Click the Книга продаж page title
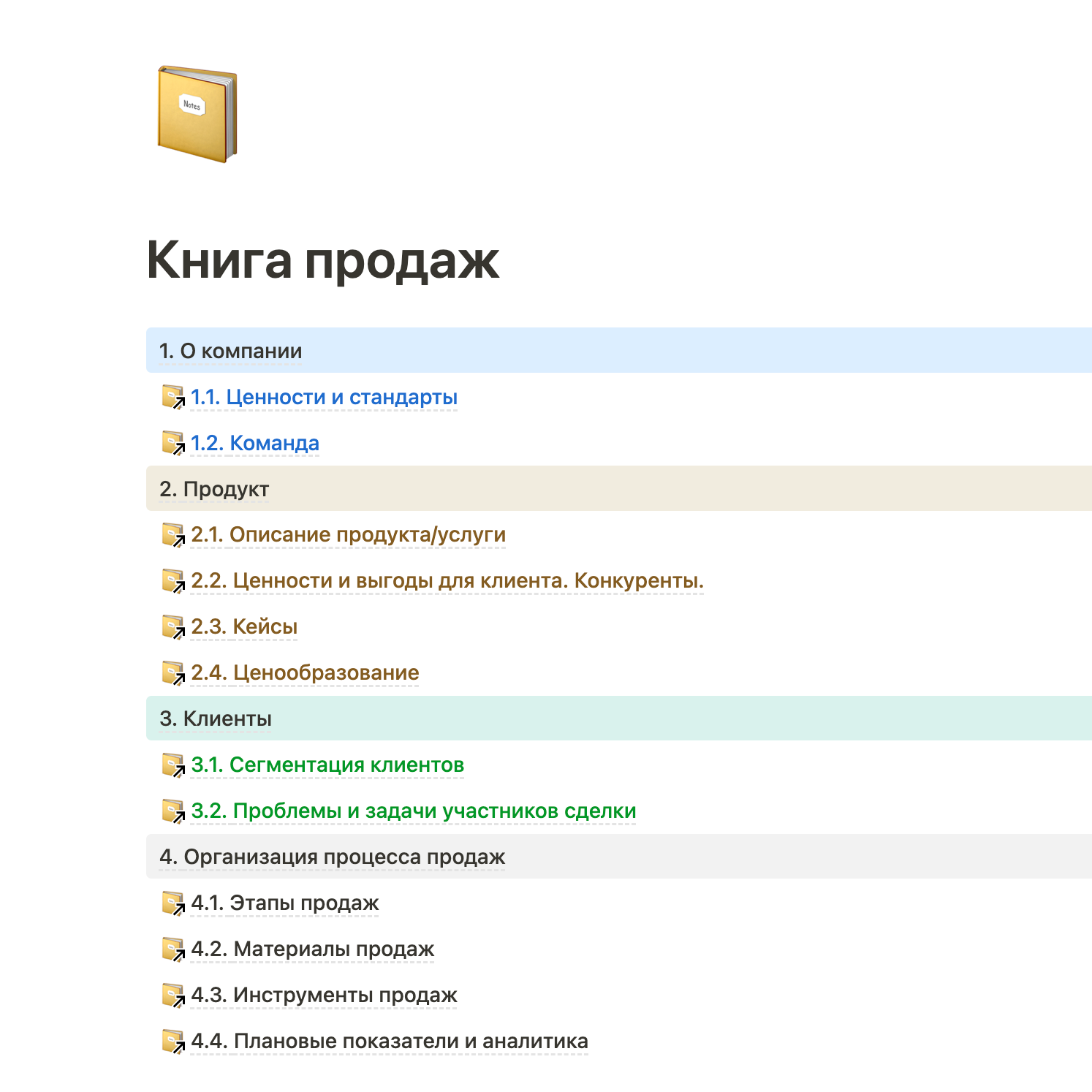1092x1092 pixels. point(322,260)
